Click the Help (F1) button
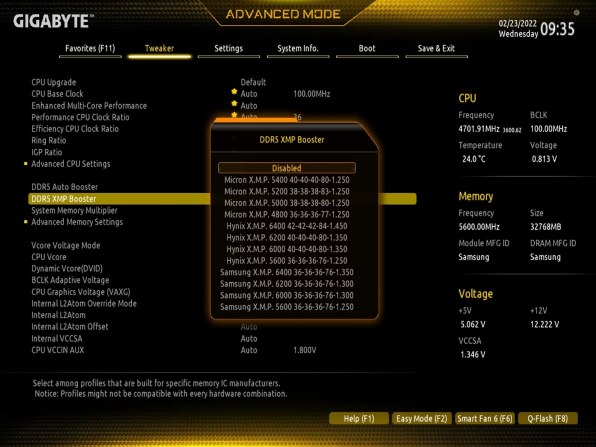This screenshot has height=447, width=596. click(359, 418)
